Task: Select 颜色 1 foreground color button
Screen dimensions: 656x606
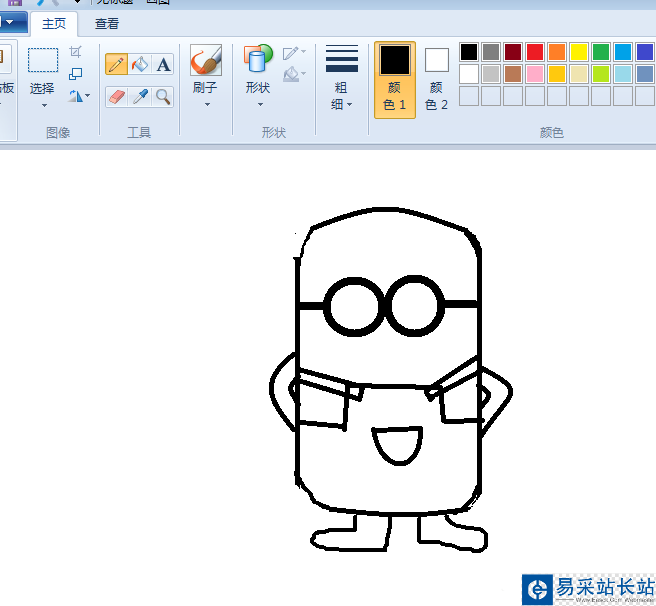Action: click(395, 80)
